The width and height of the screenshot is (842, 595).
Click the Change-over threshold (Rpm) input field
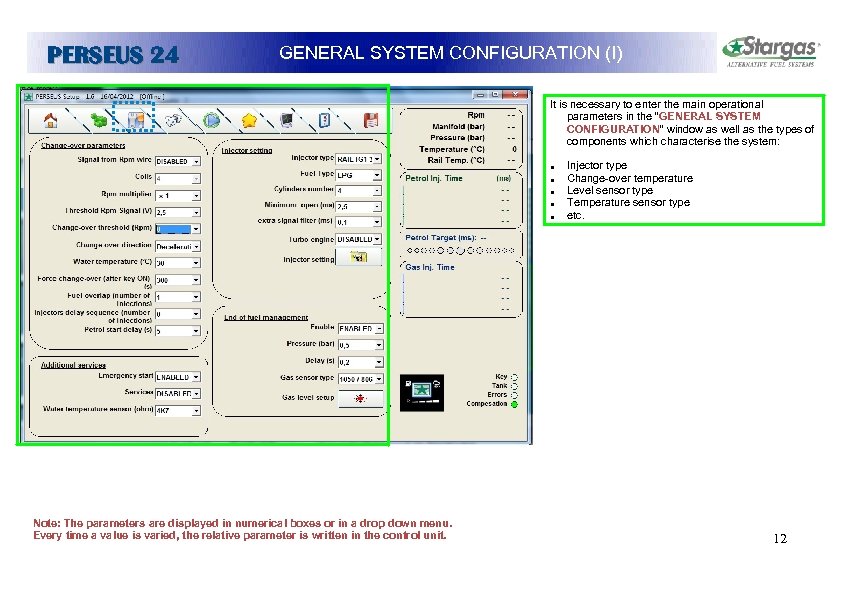pyautogui.click(x=173, y=229)
